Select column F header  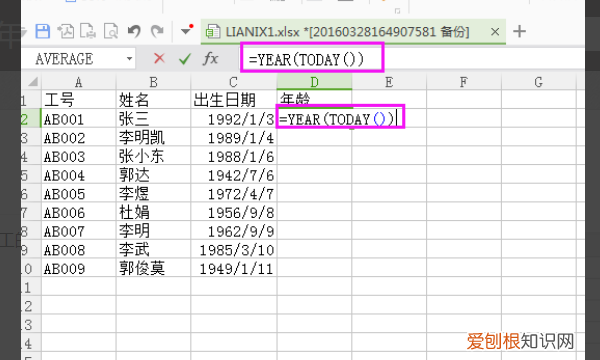463,82
